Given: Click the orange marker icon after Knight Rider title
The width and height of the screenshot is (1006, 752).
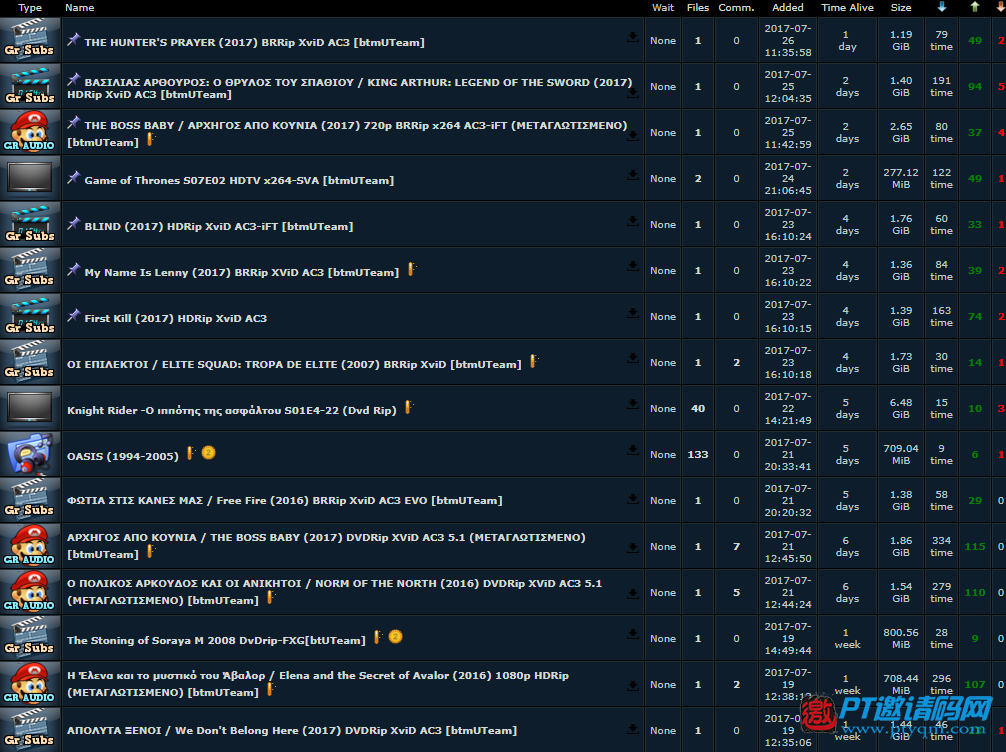Looking at the screenshot, I should coord(409,407).
